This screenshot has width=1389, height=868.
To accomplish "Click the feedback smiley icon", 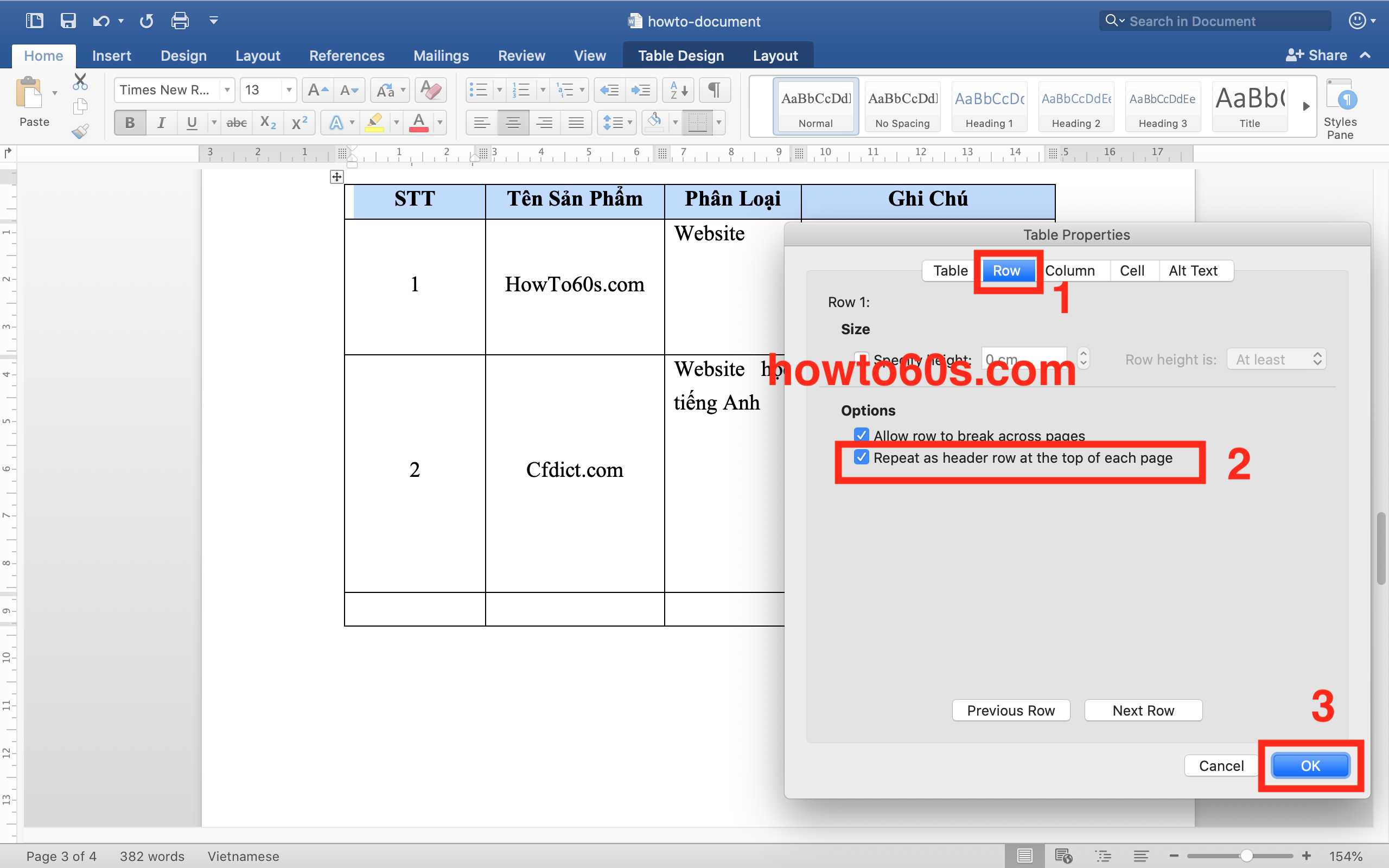I will (1357, 21).
